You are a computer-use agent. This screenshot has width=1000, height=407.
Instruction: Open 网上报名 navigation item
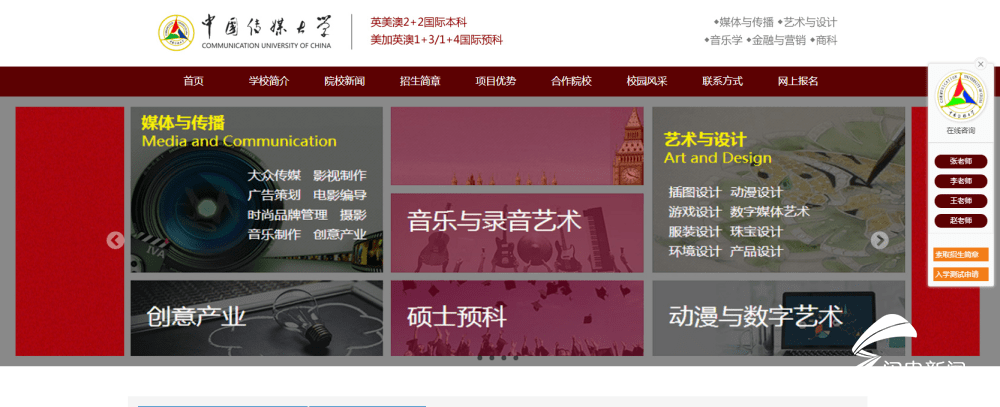pos(798,81)
